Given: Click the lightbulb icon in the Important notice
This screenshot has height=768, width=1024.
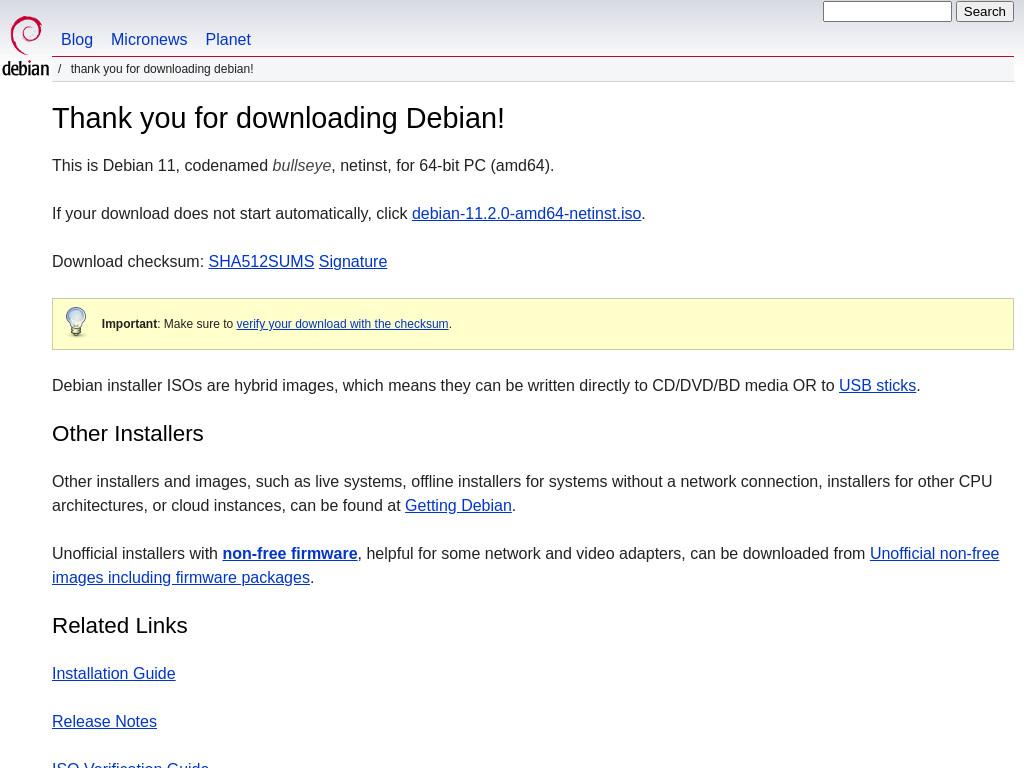Looking at the screenshot, I should pyautogui.click(x=76, y=322).
